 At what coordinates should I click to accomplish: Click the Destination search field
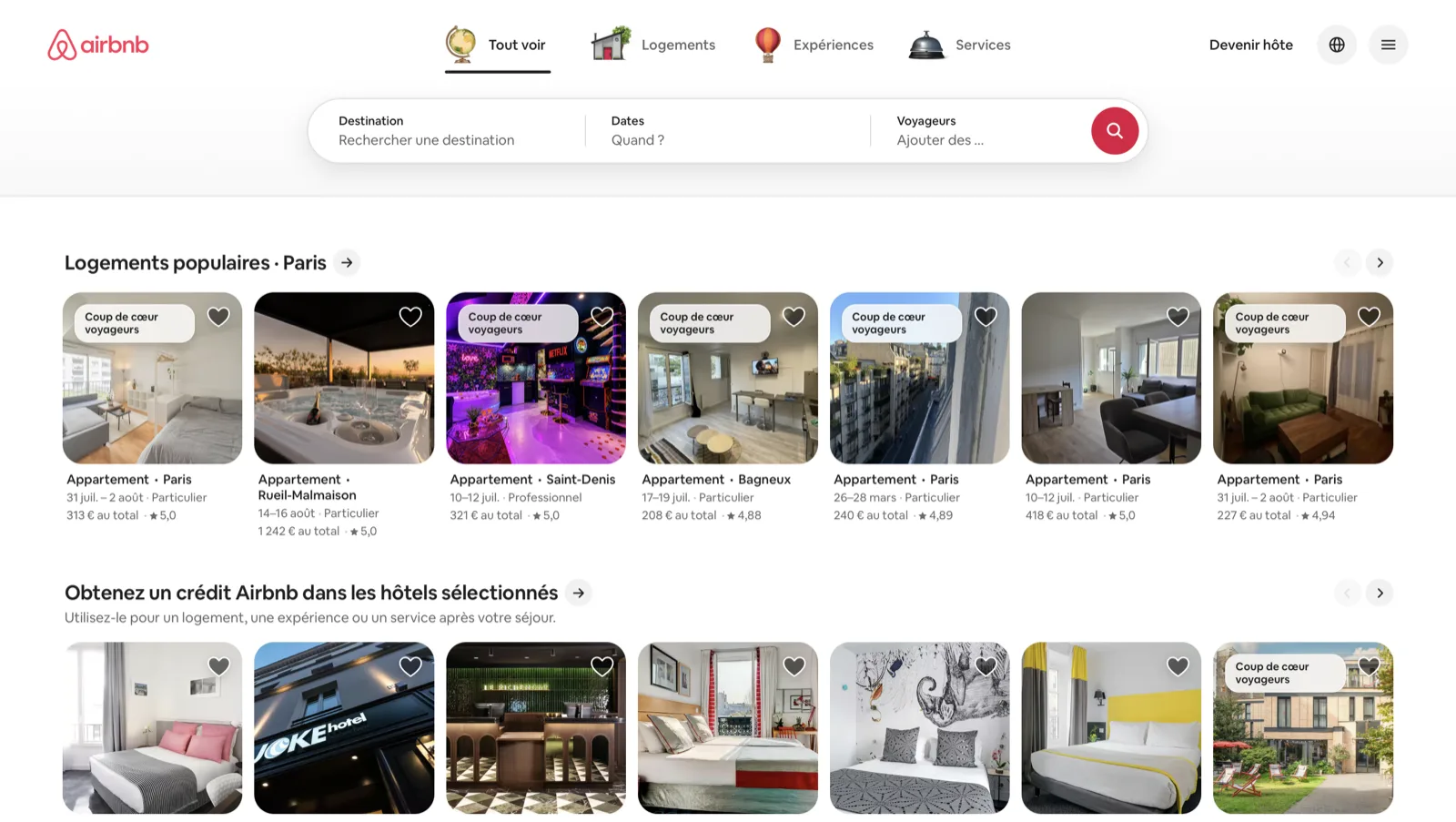point(446,131)
